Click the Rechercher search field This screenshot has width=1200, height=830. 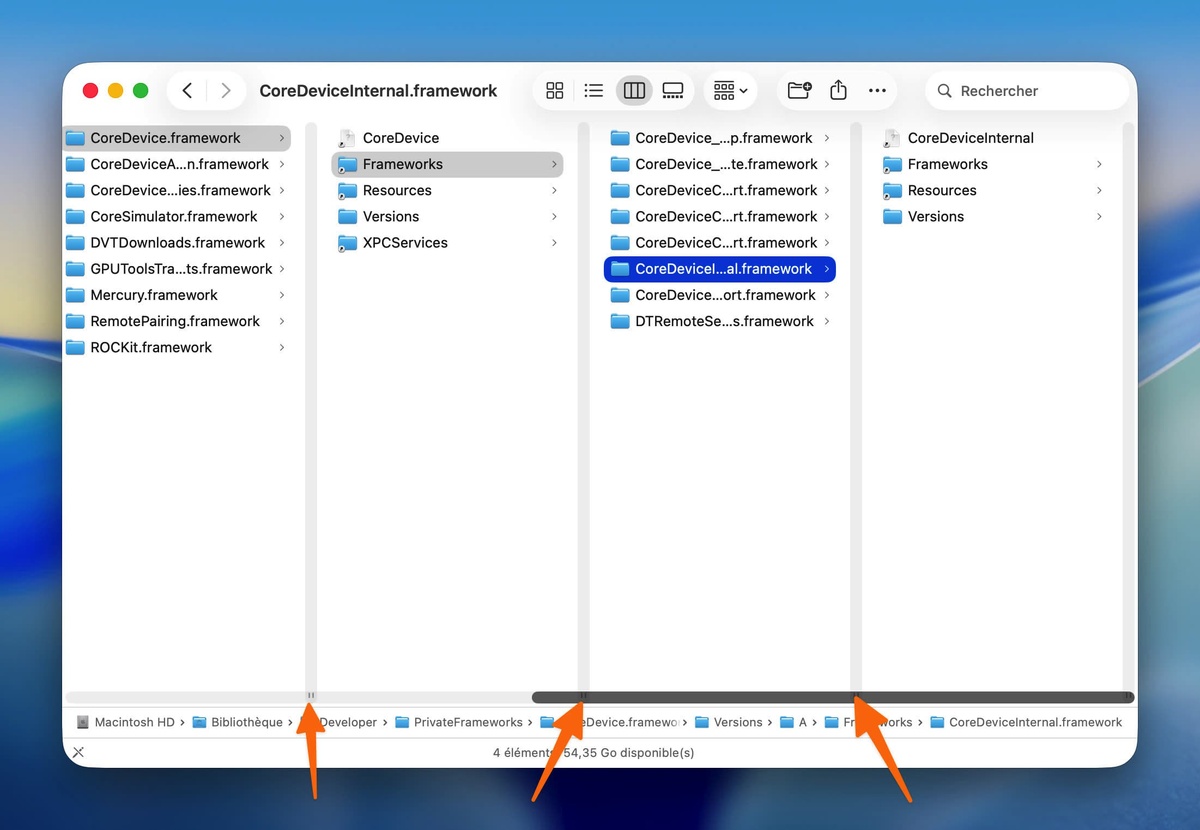click(1027, 91)
